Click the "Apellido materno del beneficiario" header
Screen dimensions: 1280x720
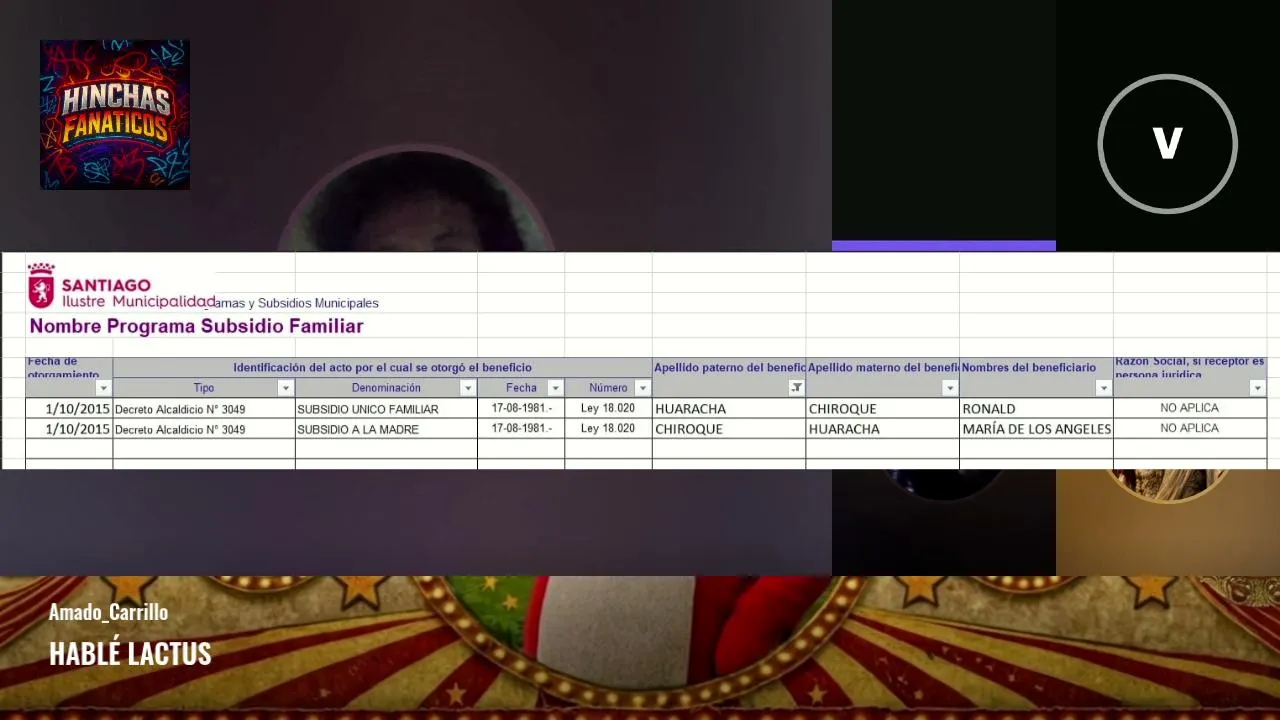883,368
